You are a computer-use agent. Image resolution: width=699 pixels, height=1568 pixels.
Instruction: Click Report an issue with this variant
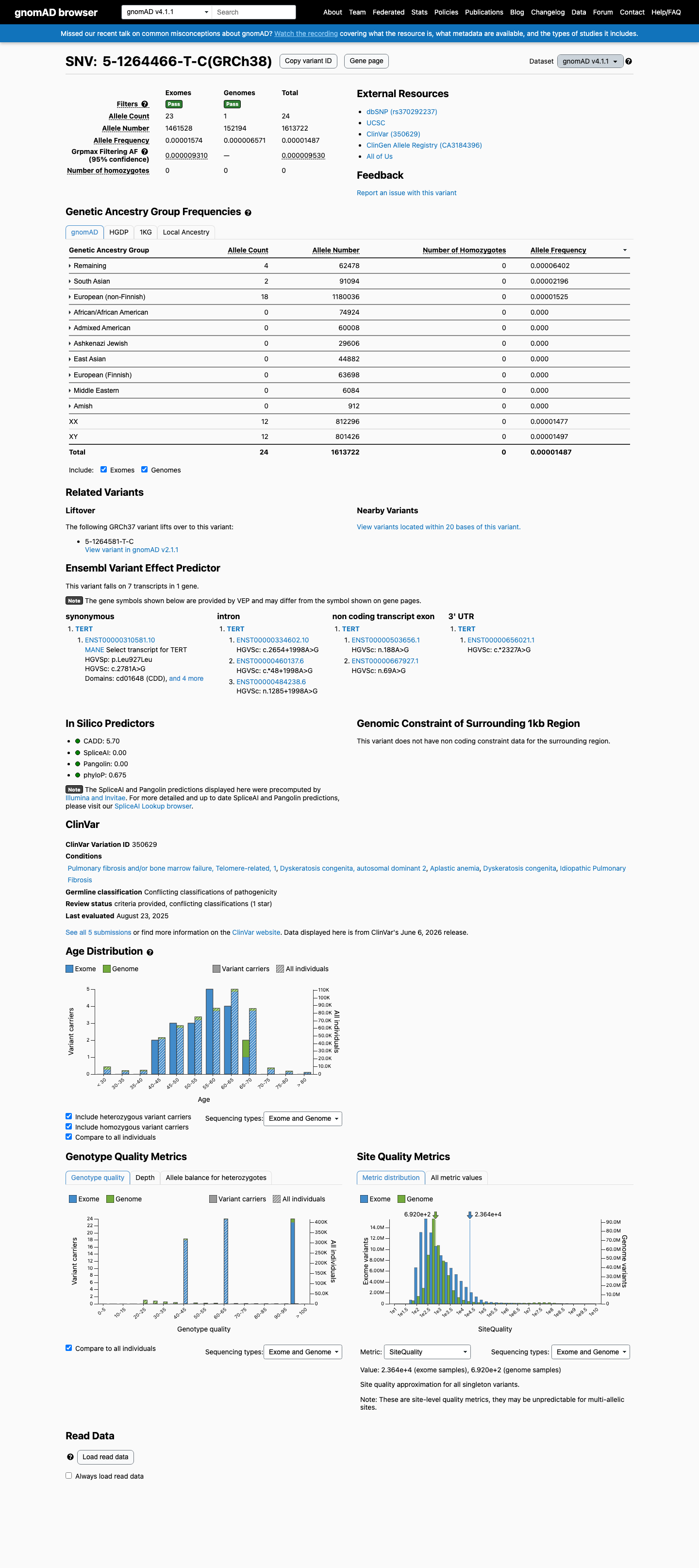406,193
